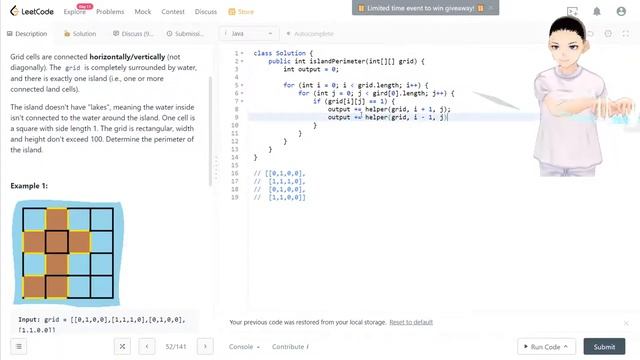Viewport: 640px width, 360px height.
Task: Grab the panel divider handle
Action: (216, 168)
